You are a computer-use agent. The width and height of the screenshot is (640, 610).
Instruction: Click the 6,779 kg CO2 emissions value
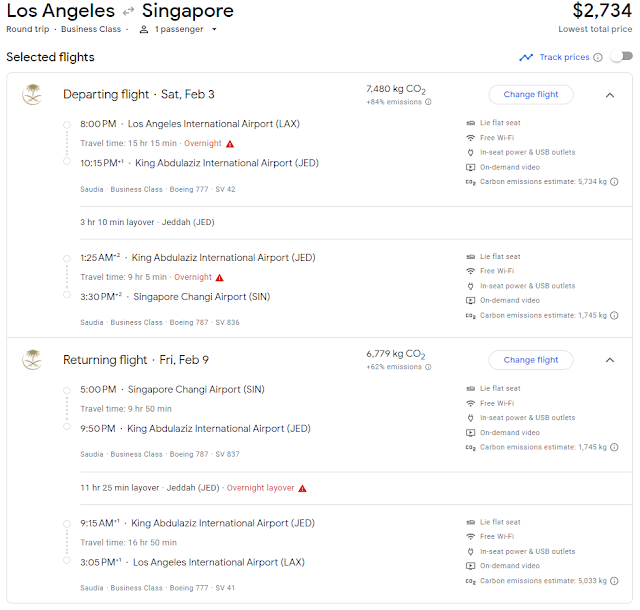coord(396,354)
